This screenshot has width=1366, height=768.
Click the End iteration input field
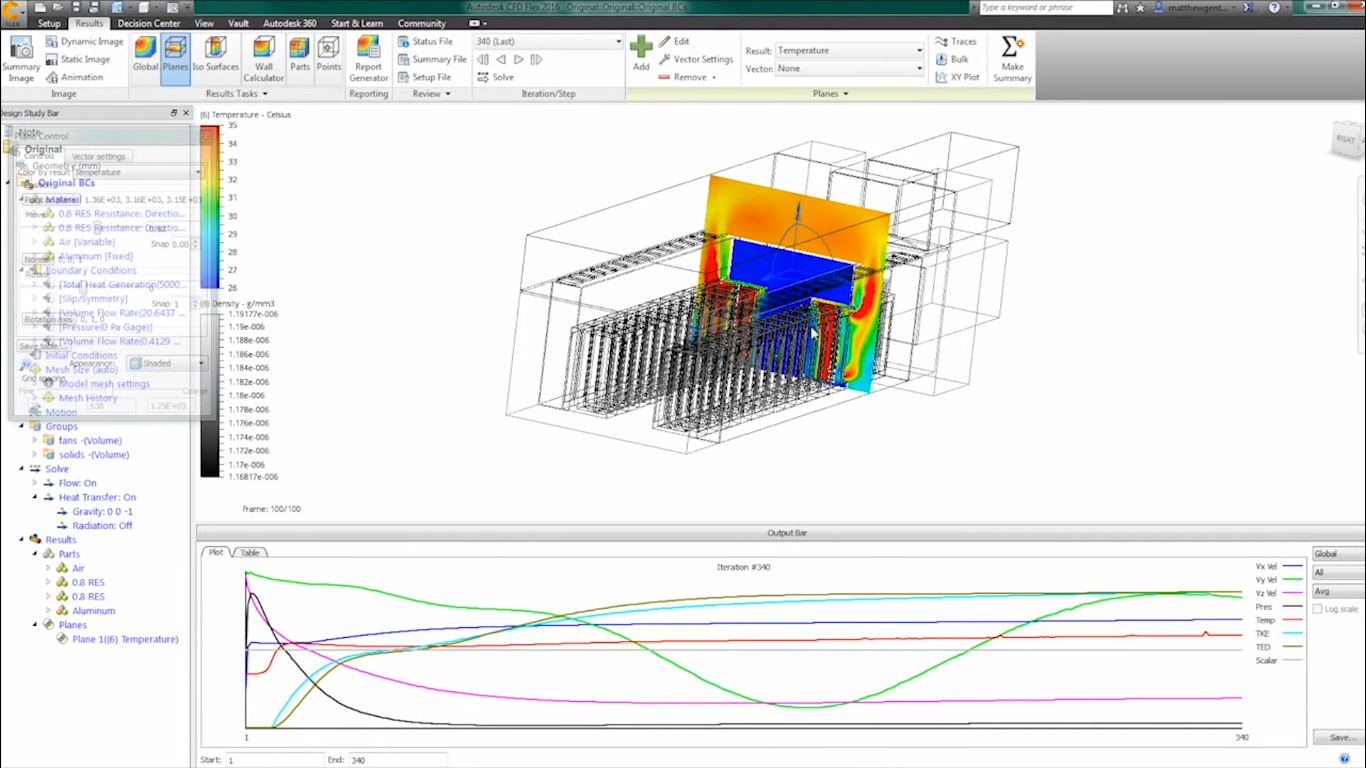[397, 760]
